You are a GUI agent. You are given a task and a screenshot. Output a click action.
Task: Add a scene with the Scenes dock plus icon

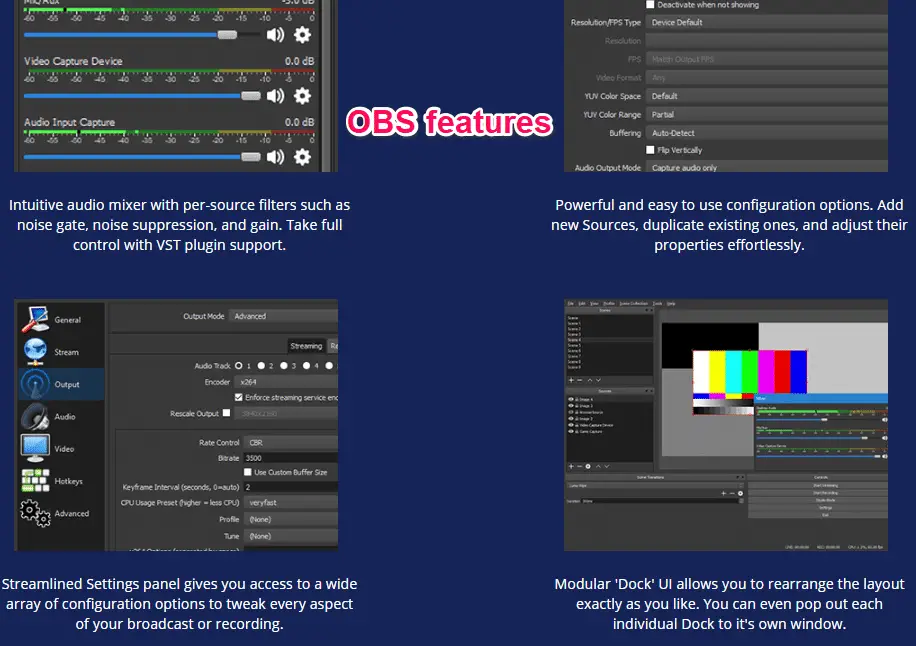pos(571,380)
